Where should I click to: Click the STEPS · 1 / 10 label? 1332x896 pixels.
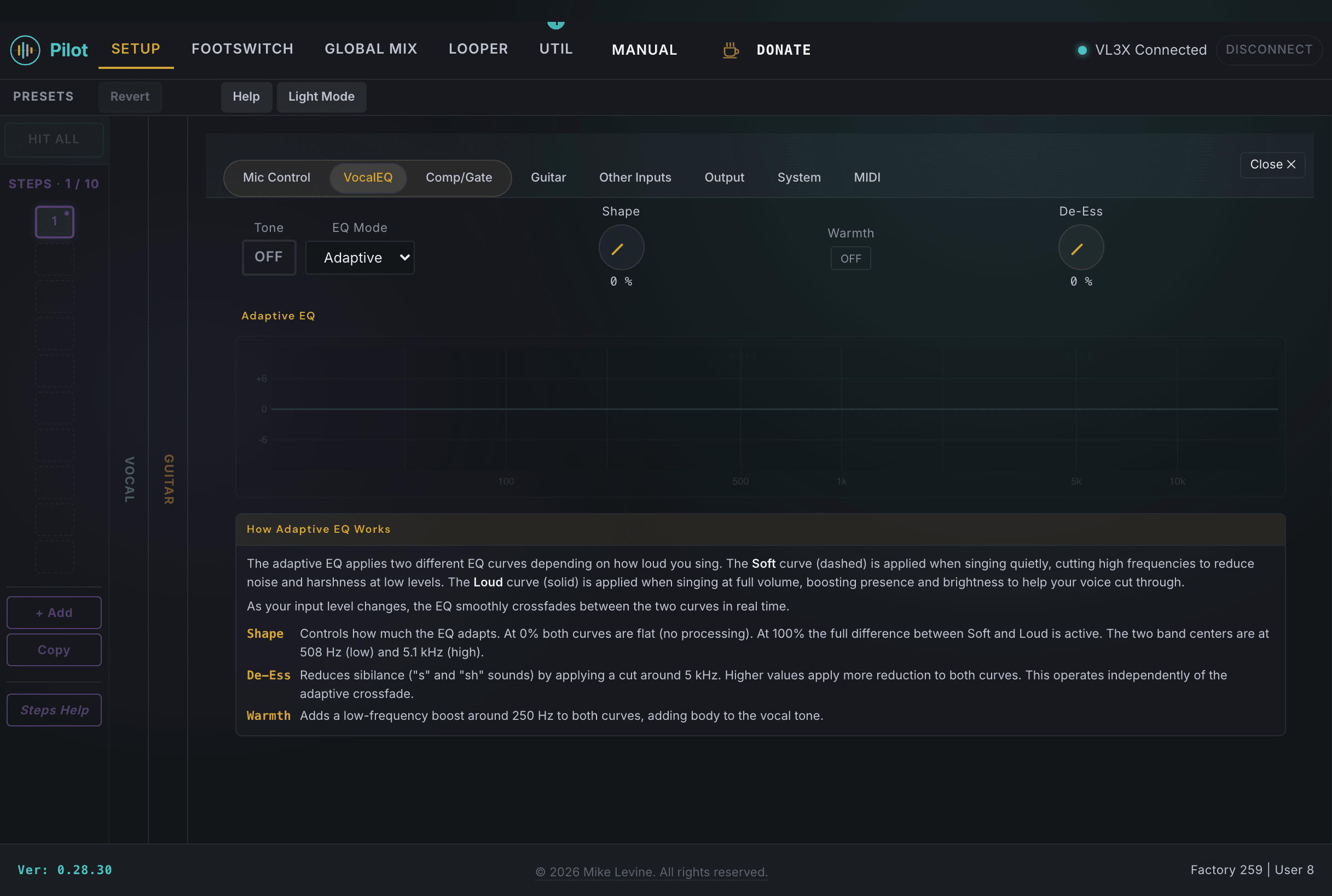pyautogui.click(x=54, y=184)
